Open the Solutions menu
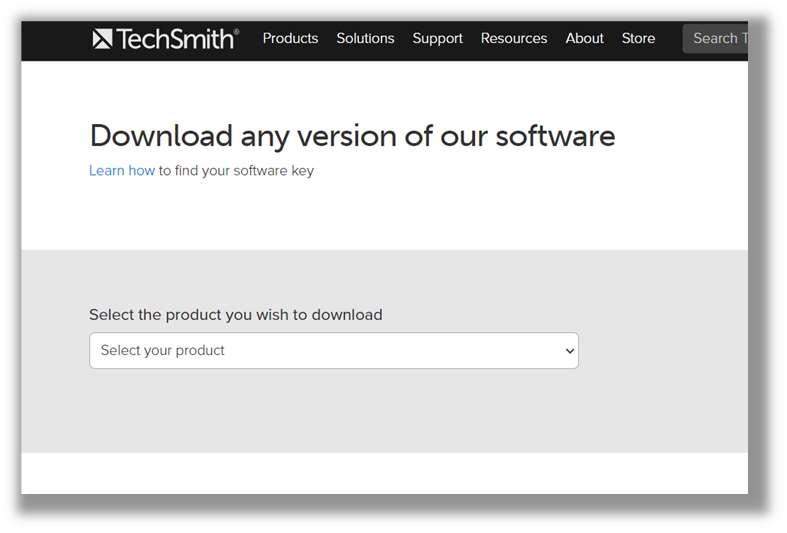 click(x=365, y=38)
